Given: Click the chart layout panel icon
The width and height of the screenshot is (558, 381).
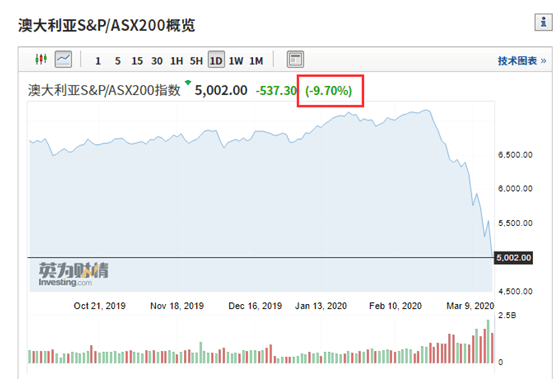Looking at the screenshot, I should click(295, 59).
